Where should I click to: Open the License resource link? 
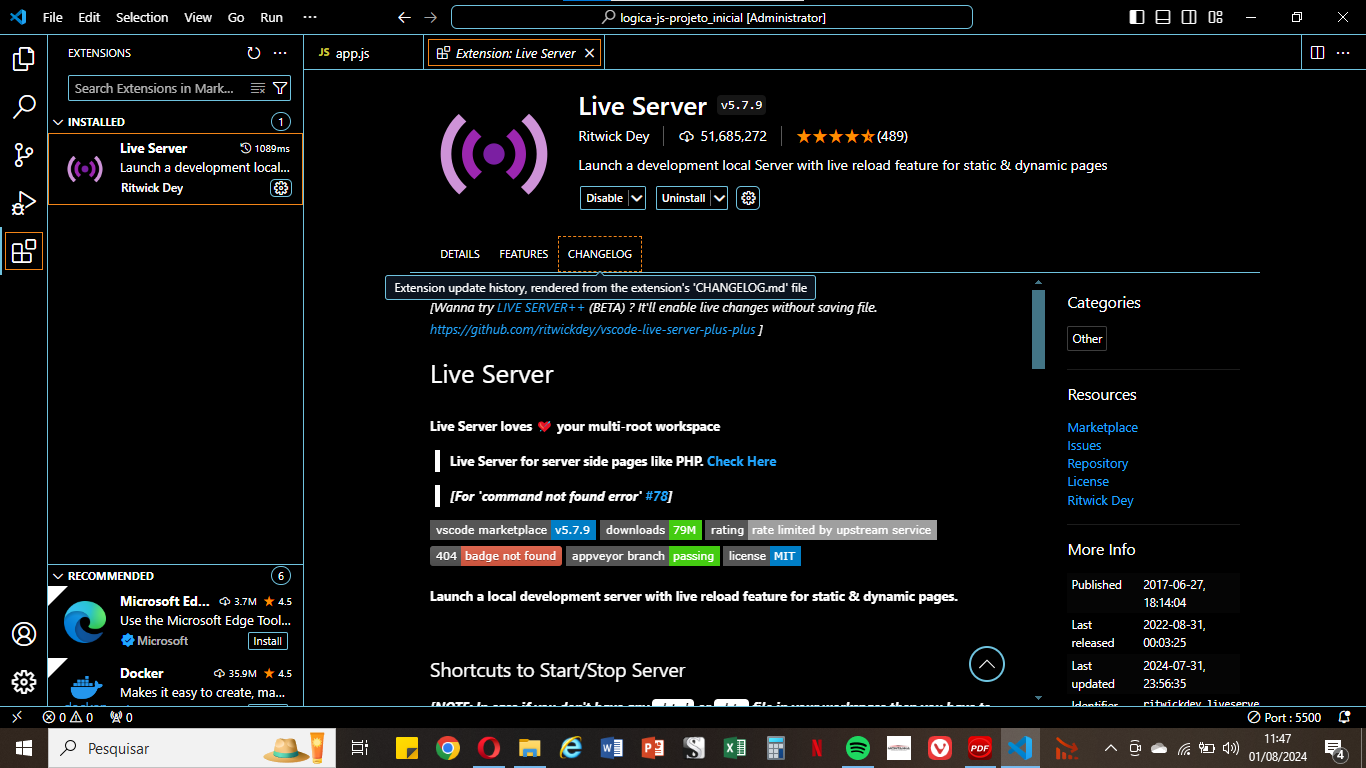[1088, 481]
